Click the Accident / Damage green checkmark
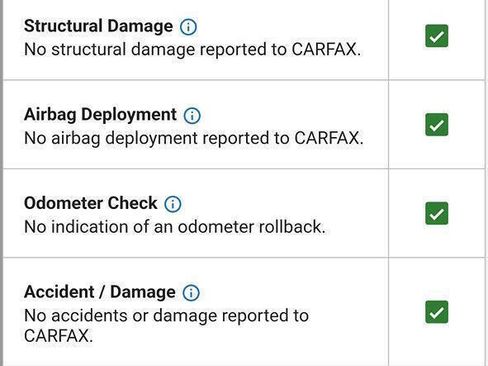The height and width of the screenshot is (366, 488). point(437,312)
